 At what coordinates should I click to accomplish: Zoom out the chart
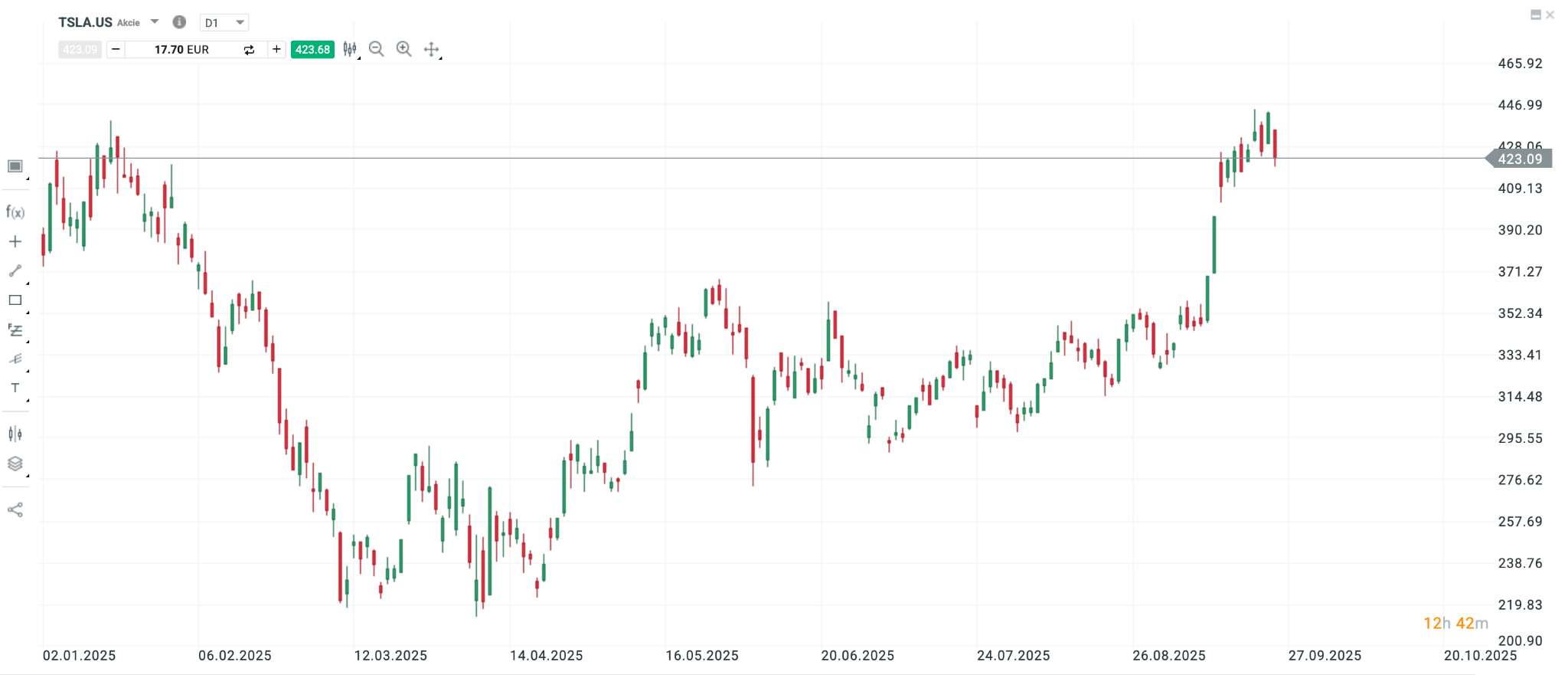pyautogui.click(x=376, y=49)
